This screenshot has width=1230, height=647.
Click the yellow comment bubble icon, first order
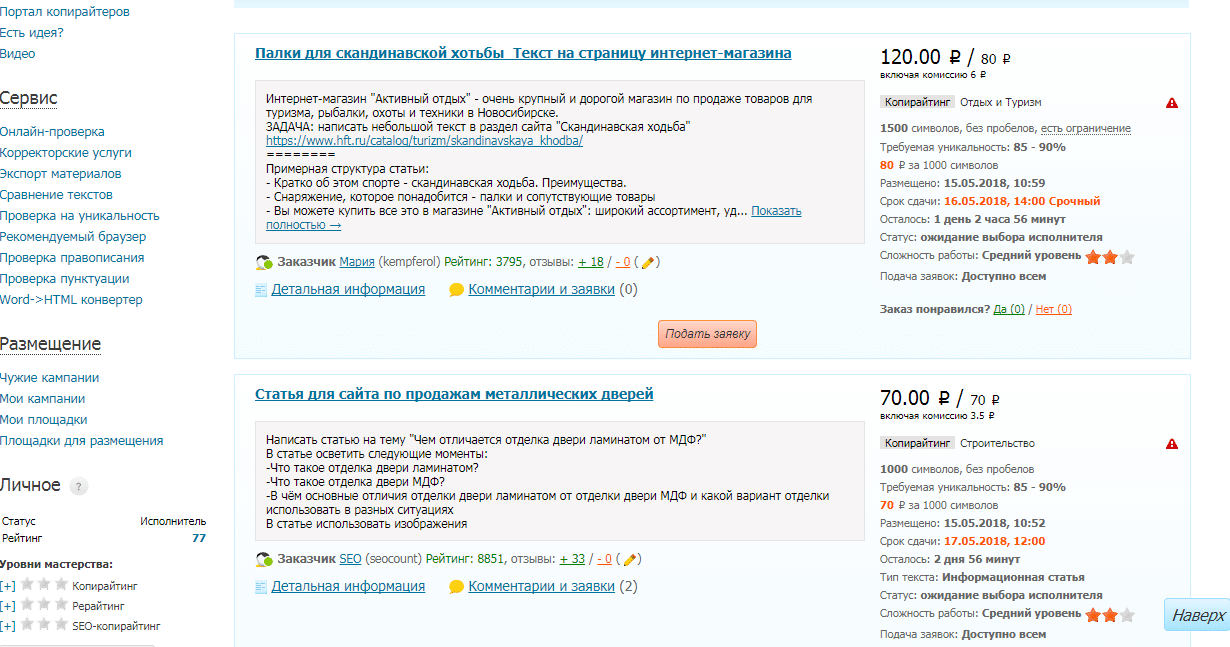pos(456,290)
